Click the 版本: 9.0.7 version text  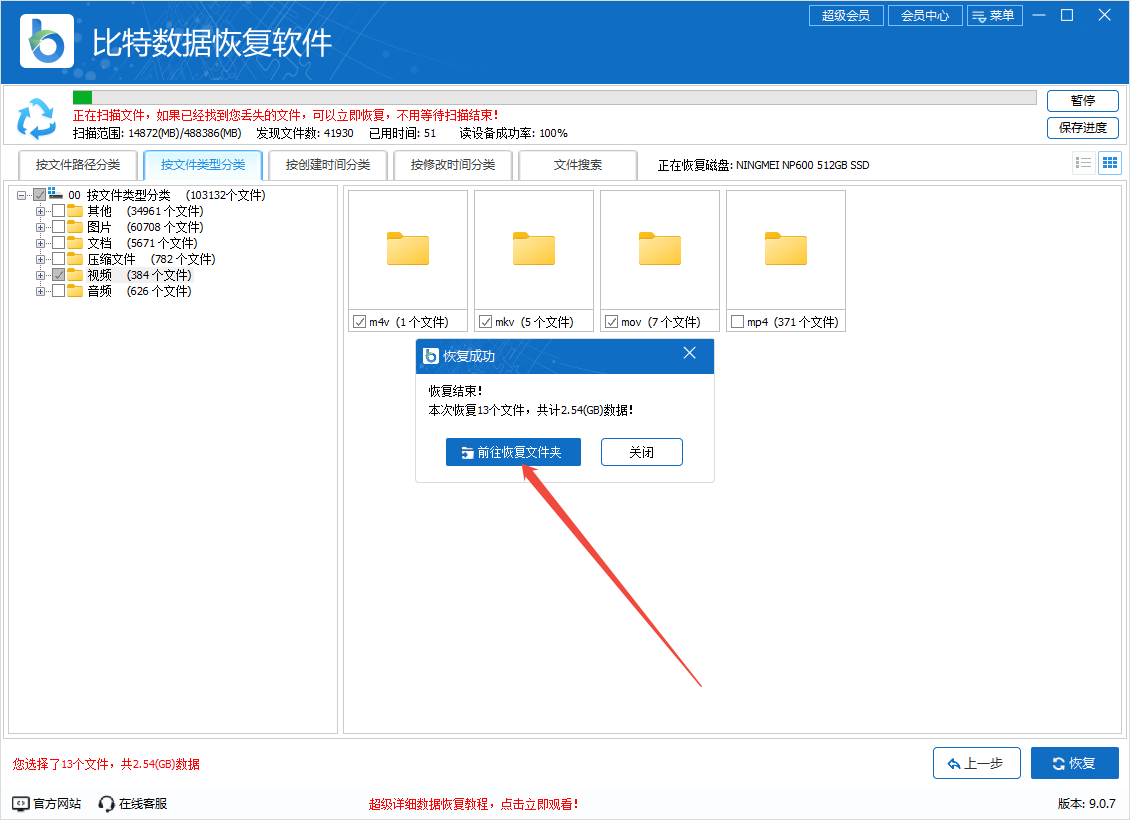click(1086, 803)
